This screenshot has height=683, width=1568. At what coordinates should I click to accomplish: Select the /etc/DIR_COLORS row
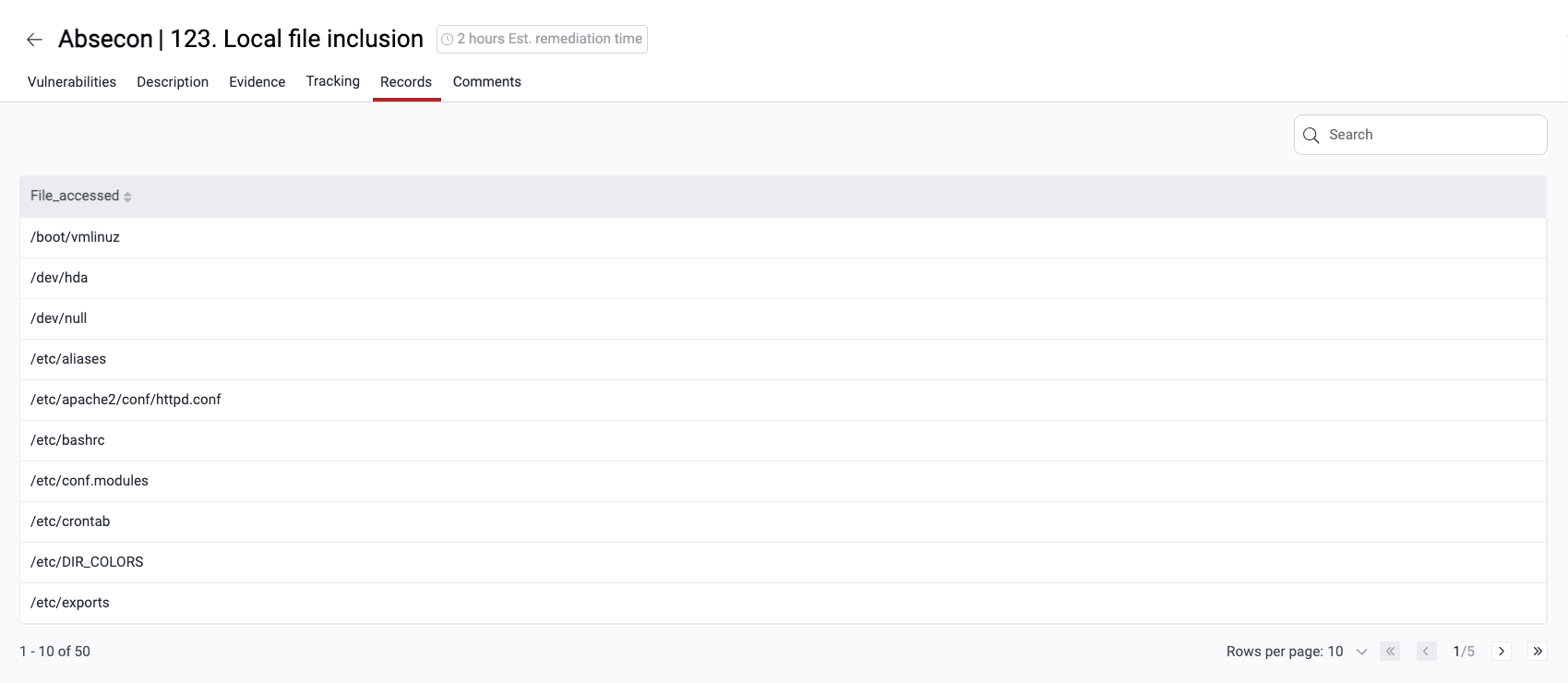(x=783, y=562)
